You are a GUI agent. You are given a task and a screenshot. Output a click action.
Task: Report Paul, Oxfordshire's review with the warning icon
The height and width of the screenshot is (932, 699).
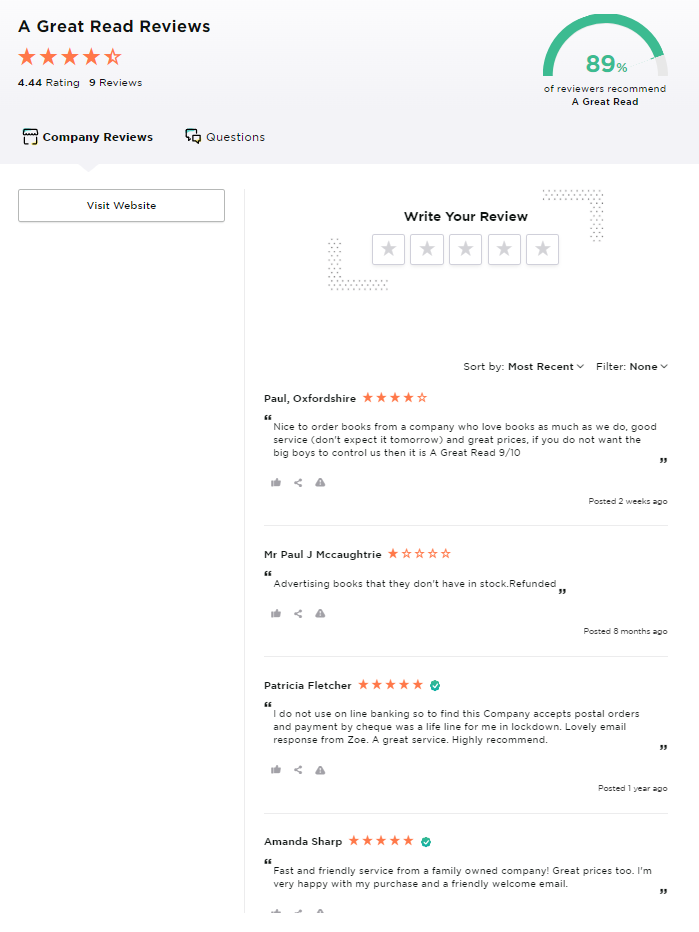tap(320, 482)
